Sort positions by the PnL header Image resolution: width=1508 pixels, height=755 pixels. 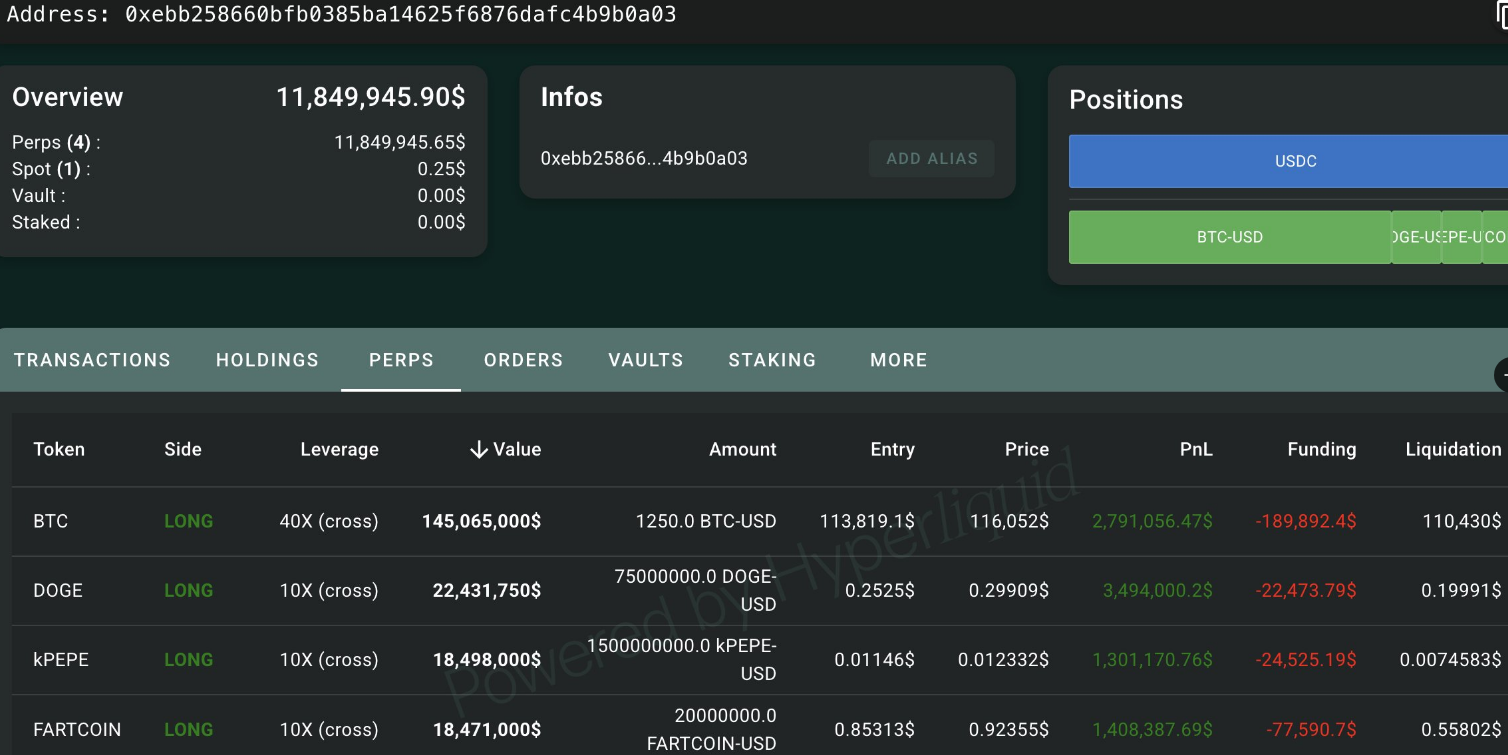1195,450
